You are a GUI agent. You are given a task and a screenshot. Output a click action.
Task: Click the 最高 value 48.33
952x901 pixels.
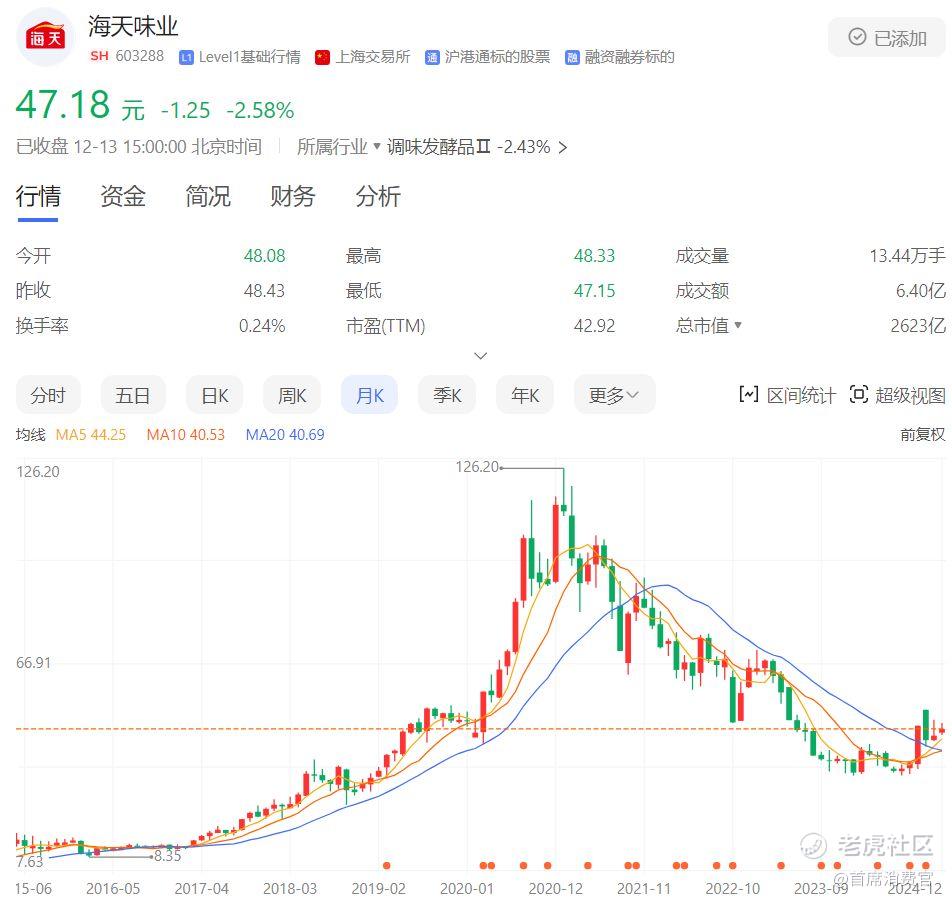pyautogui.click(x=594, y=256)
